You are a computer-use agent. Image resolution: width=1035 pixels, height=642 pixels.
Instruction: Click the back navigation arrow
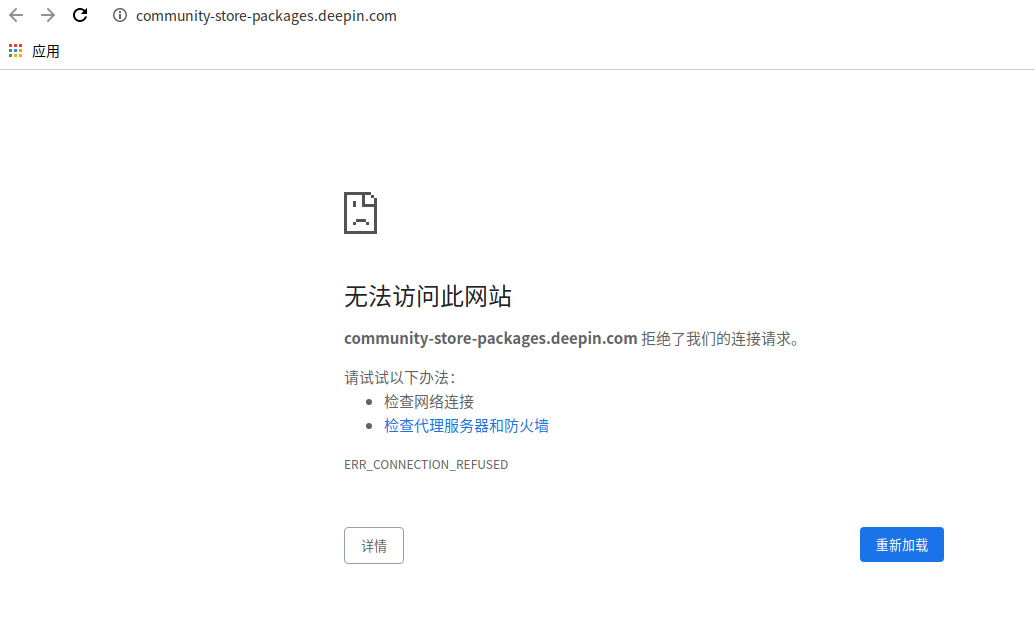pyautogui.click(x=15, y=15)
